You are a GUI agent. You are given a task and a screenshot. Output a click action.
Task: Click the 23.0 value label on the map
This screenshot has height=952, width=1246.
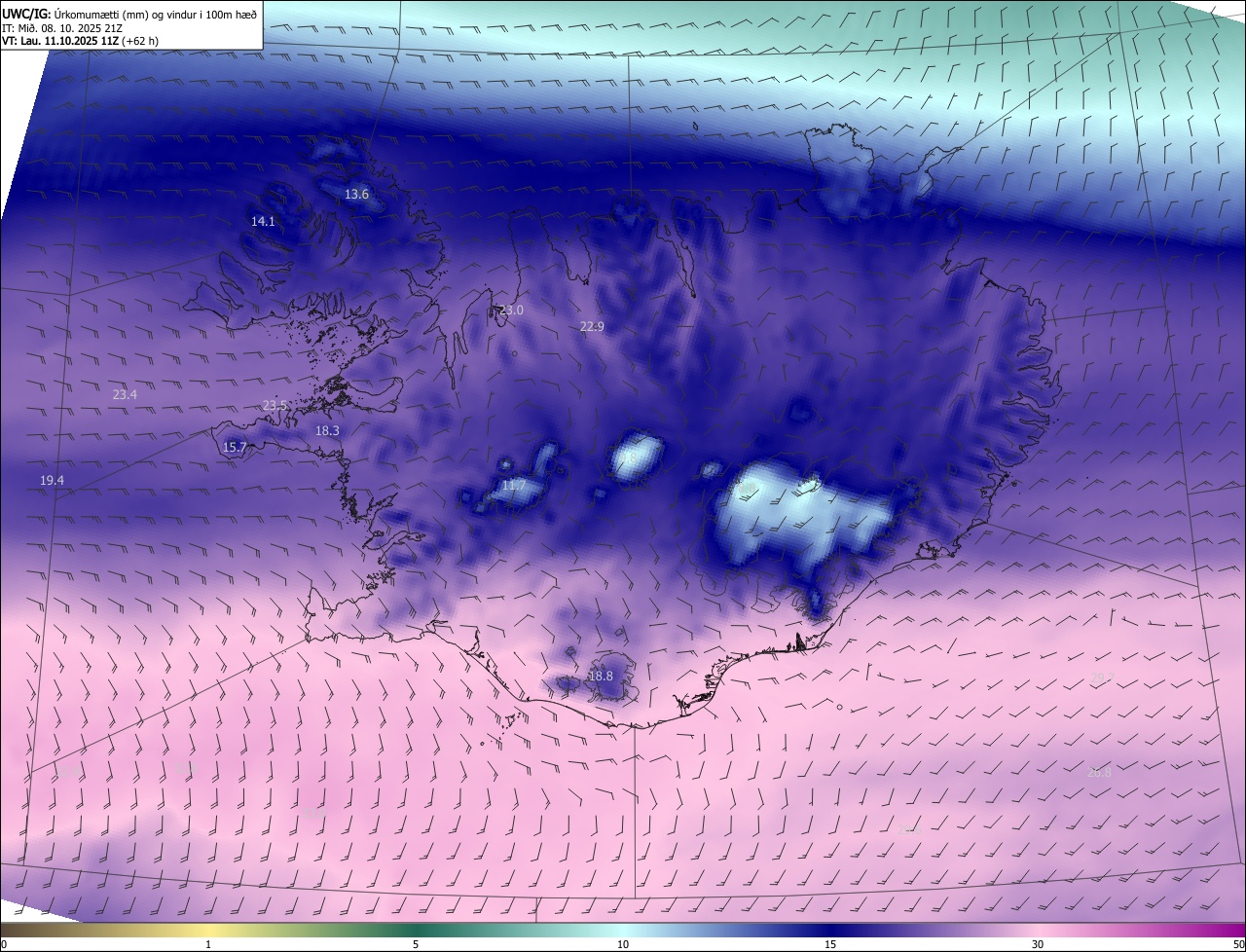coord(511,310)
